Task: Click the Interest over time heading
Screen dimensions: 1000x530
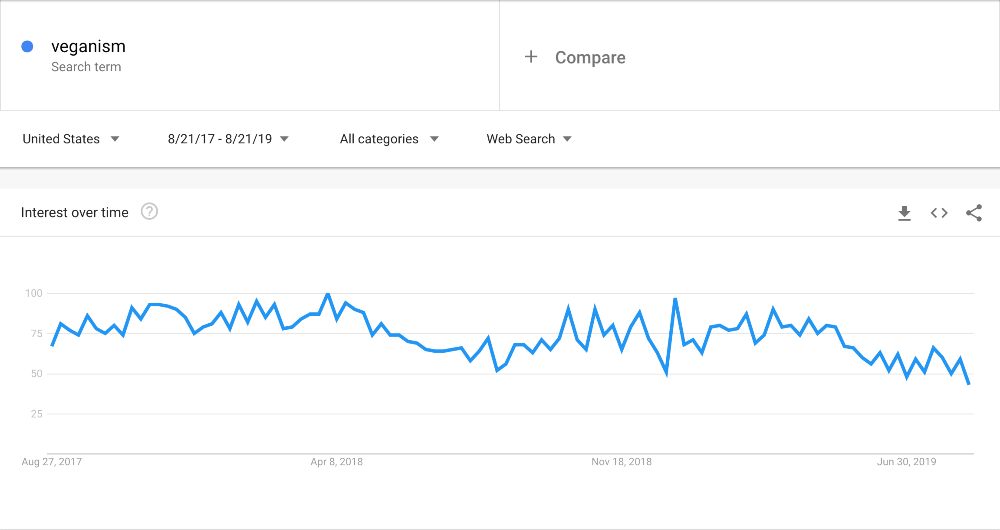Action: (75, 212)
